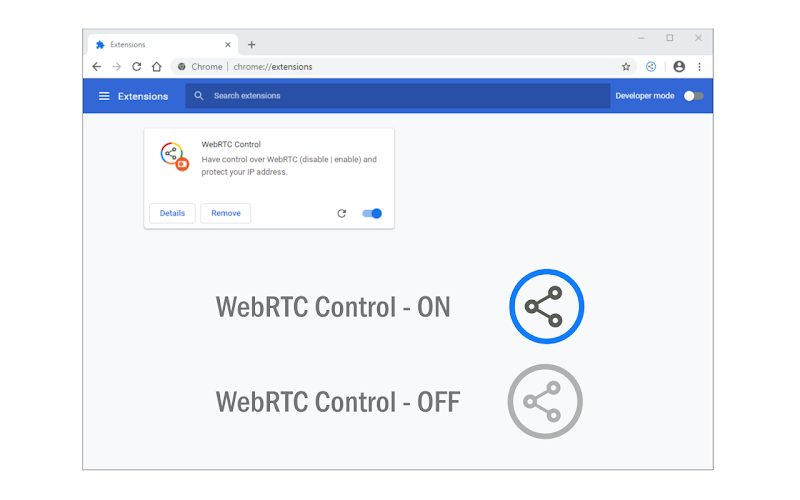Close the Extensions tab
The height and width of the screenshot is (500, 800).
228,45
